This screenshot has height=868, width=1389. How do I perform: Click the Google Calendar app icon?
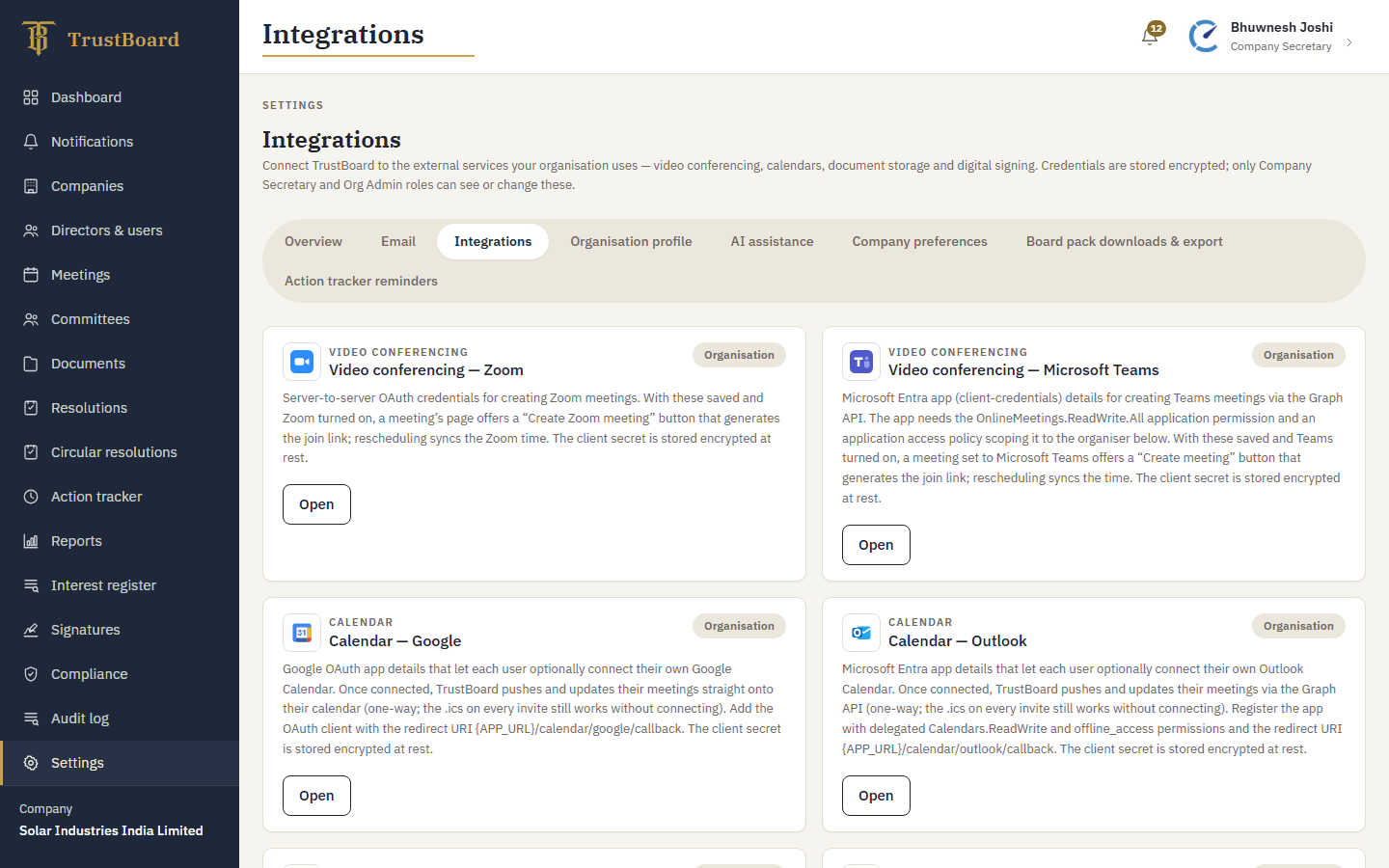[x=302, y=633]
